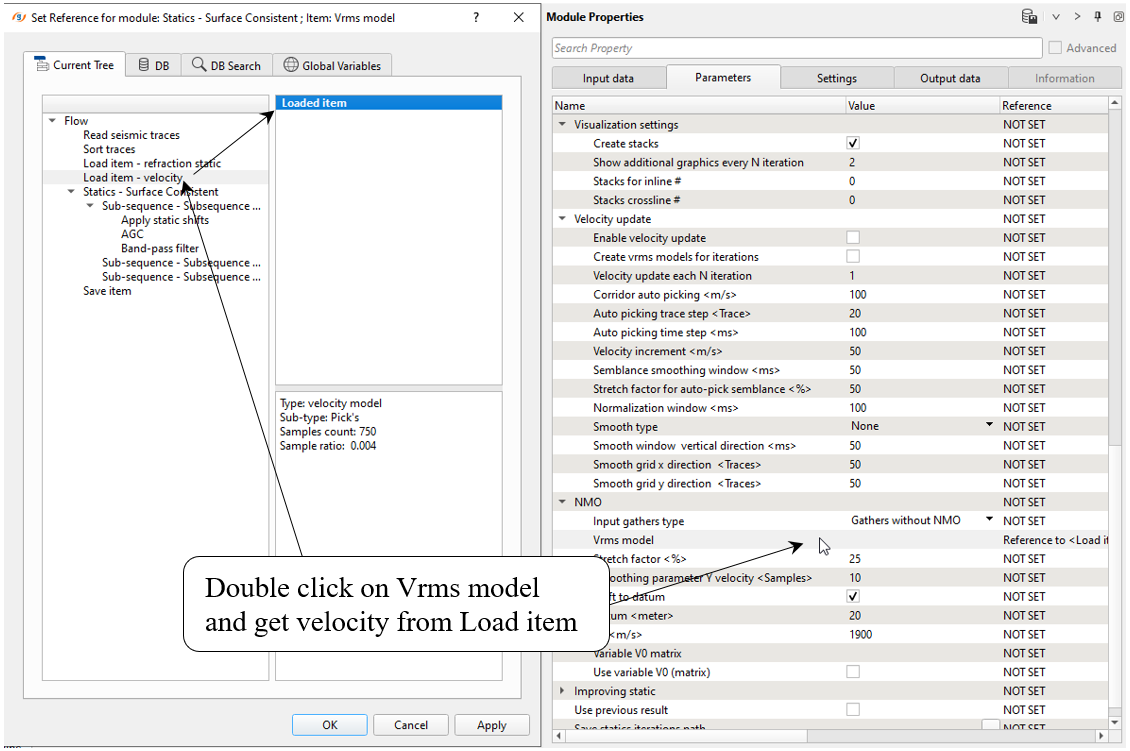Toggle the Create stacks checkbox

coord(853,144)
